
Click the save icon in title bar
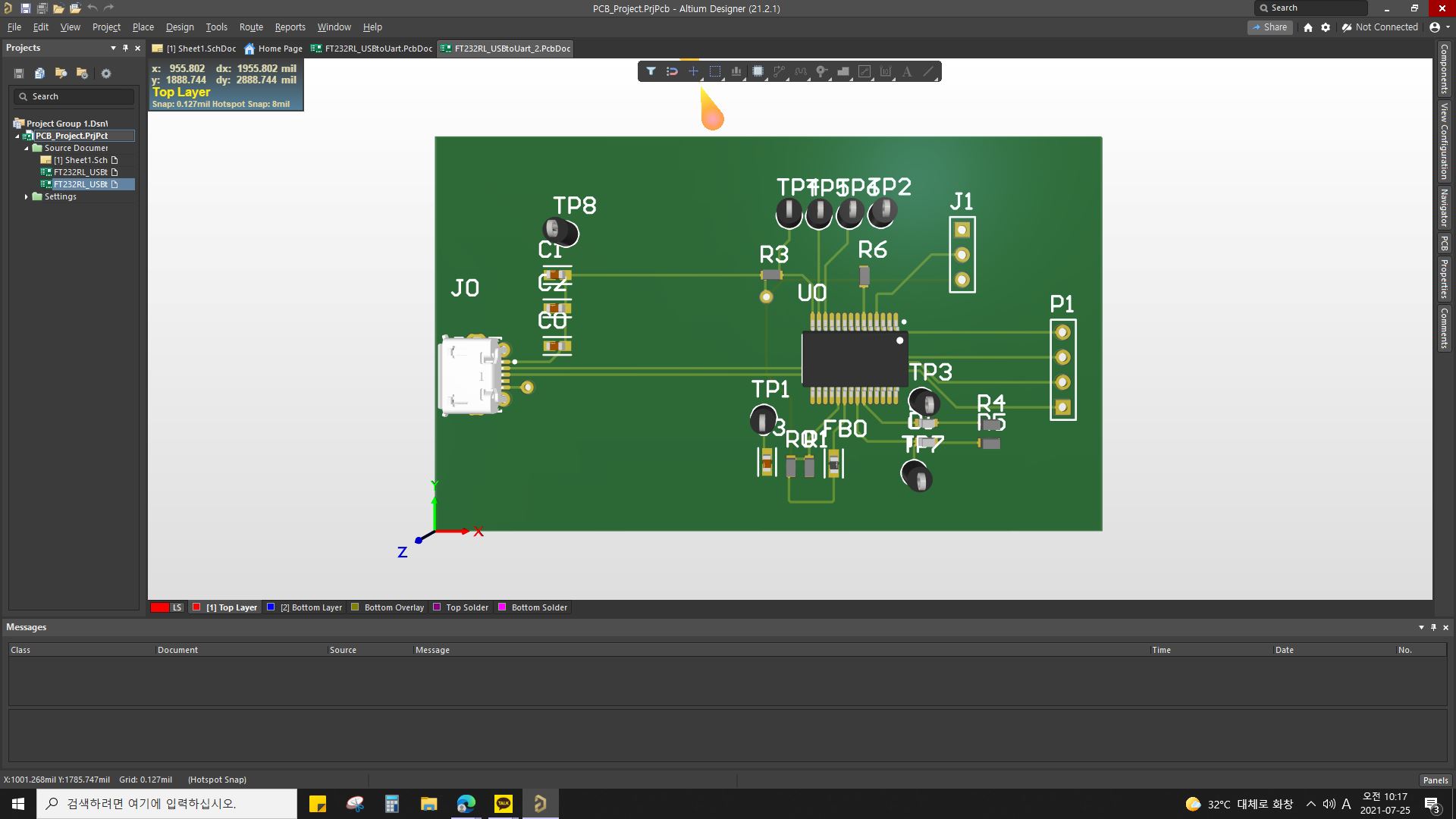coord(25,8)
